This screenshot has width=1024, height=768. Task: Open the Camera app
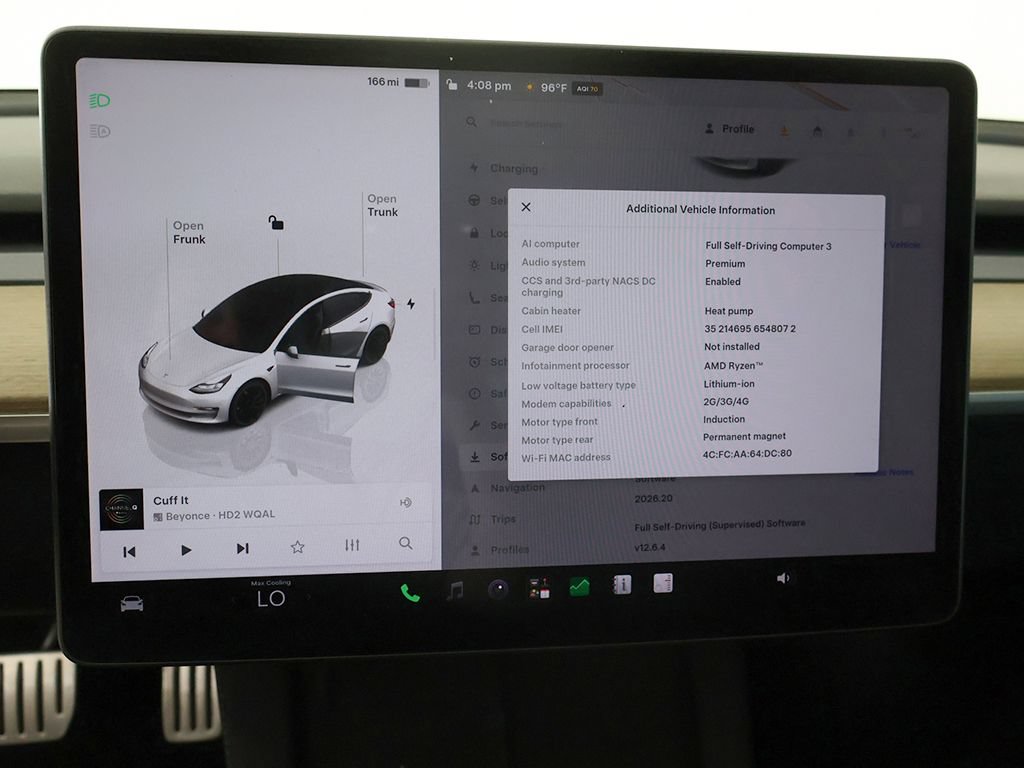coord(498,590)
